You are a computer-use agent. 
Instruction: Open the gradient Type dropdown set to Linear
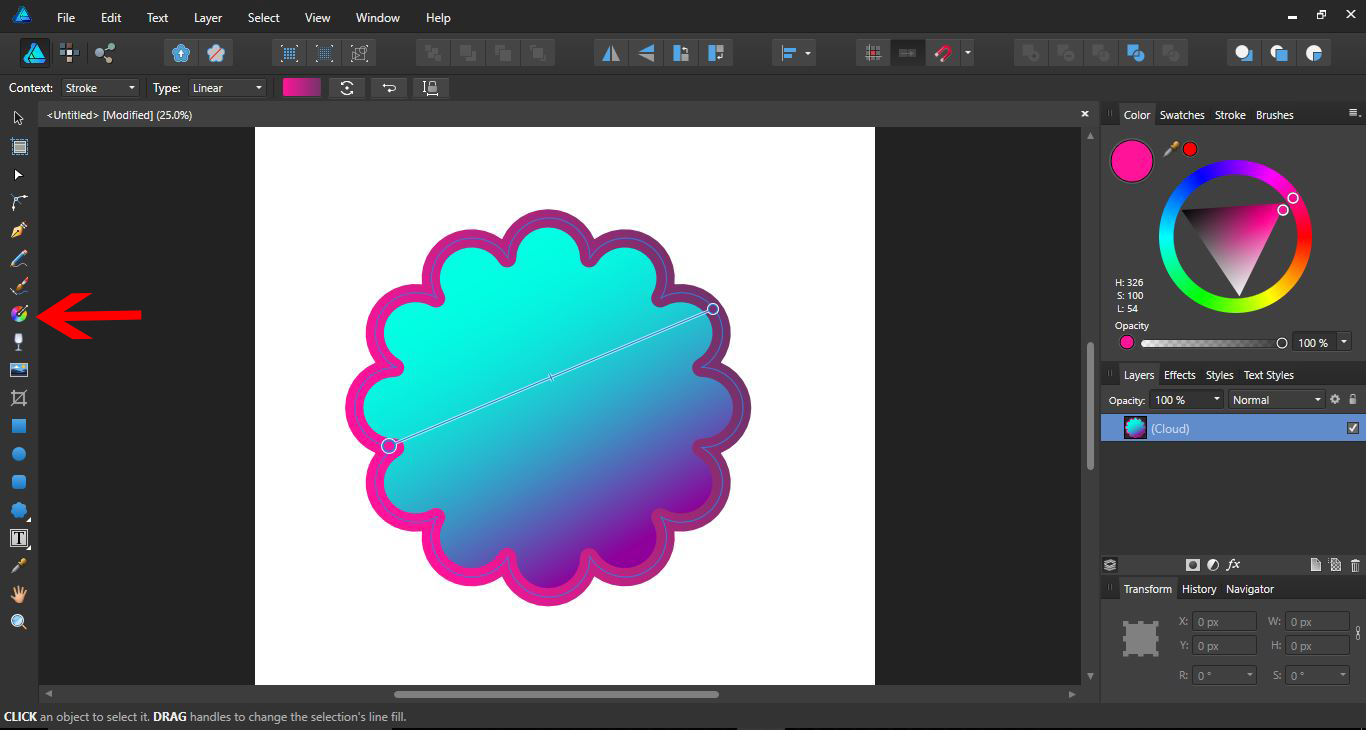(x=227, y=88)
